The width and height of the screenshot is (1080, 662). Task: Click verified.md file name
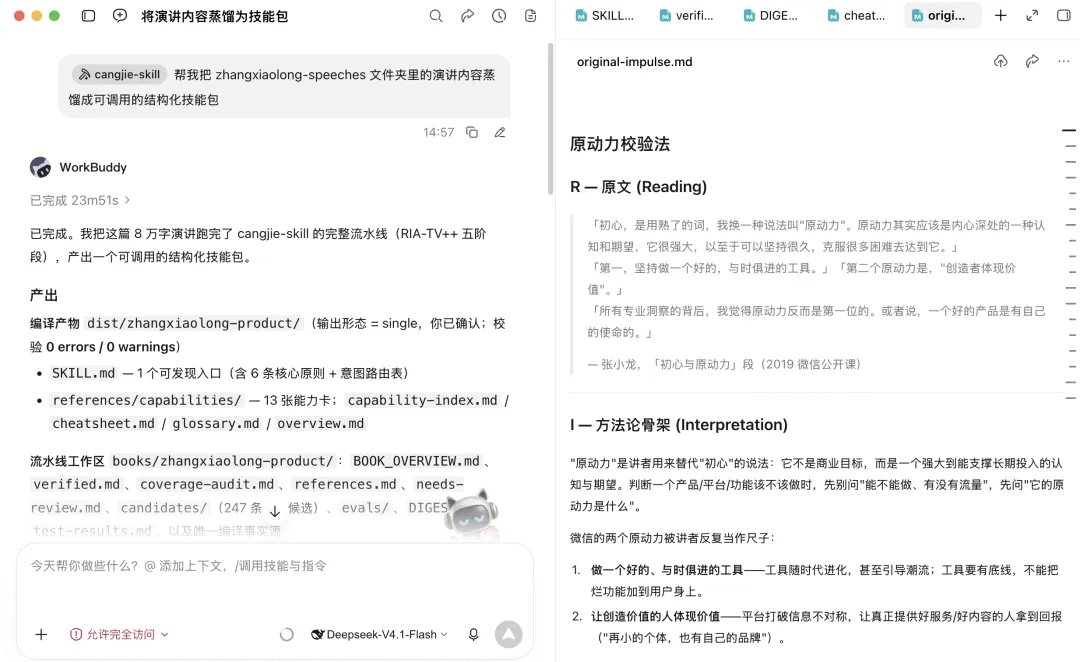point(76,484)
